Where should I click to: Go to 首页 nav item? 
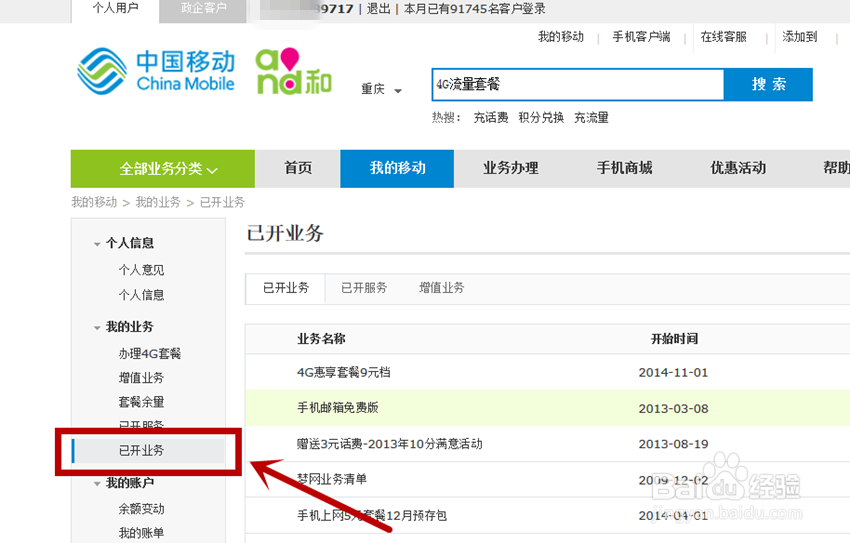(x=298, y=169)
